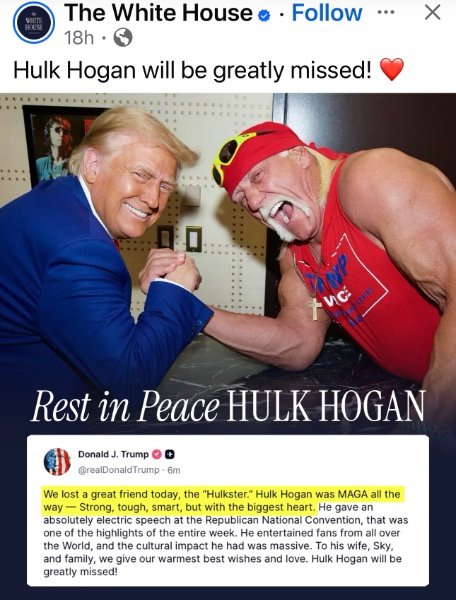Click the pink verified badge next to Trump
The height and width of the screenshot is (600, 456).
tap(156, 454)
